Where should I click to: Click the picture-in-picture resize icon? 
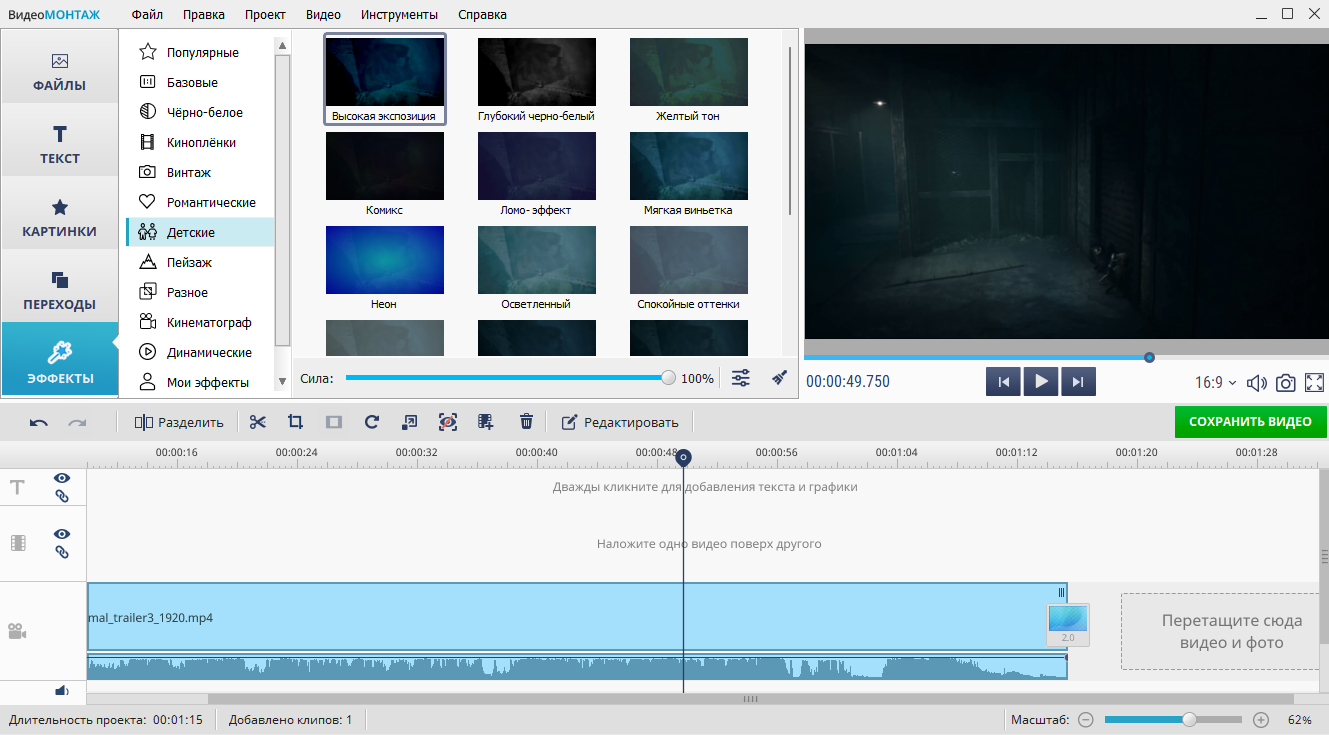[410, 422]
